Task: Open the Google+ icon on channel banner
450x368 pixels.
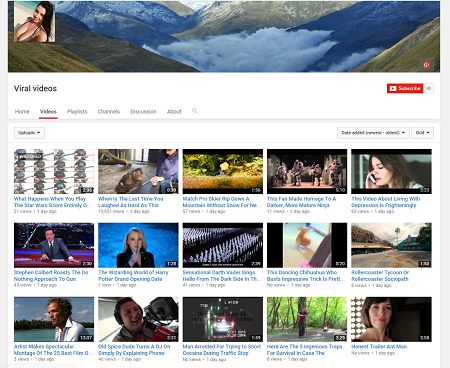Action: point(426,65)
